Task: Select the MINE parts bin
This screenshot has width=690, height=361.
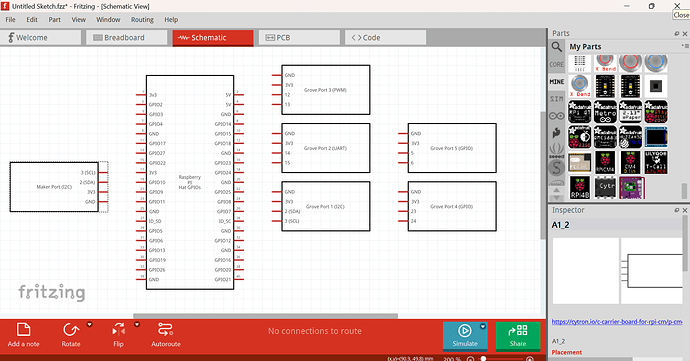Action: 557,81
